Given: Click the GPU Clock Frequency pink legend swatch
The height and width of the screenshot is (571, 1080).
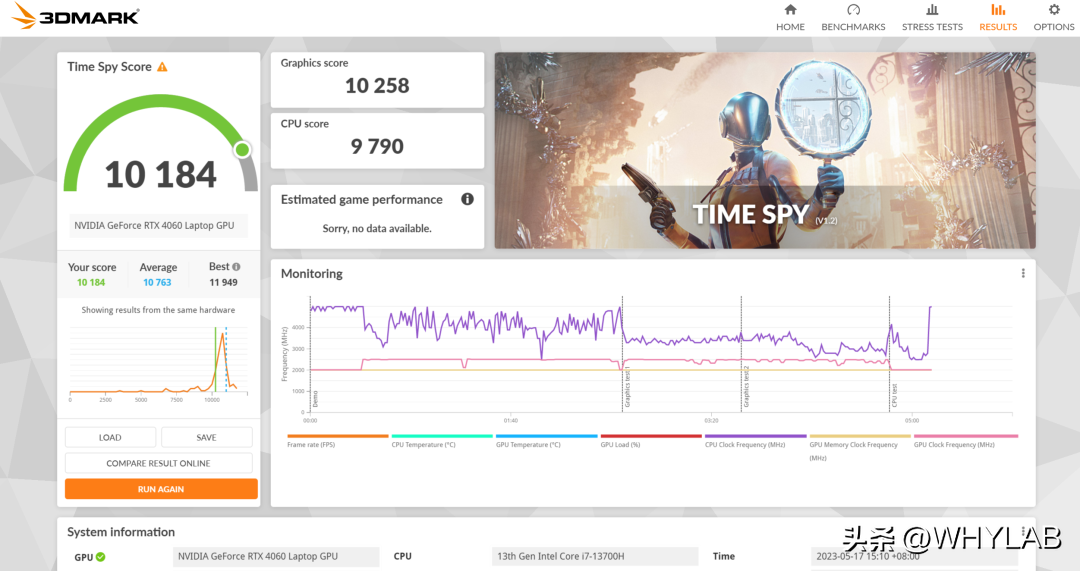Looking at the screenshot, I should [966, 436].
